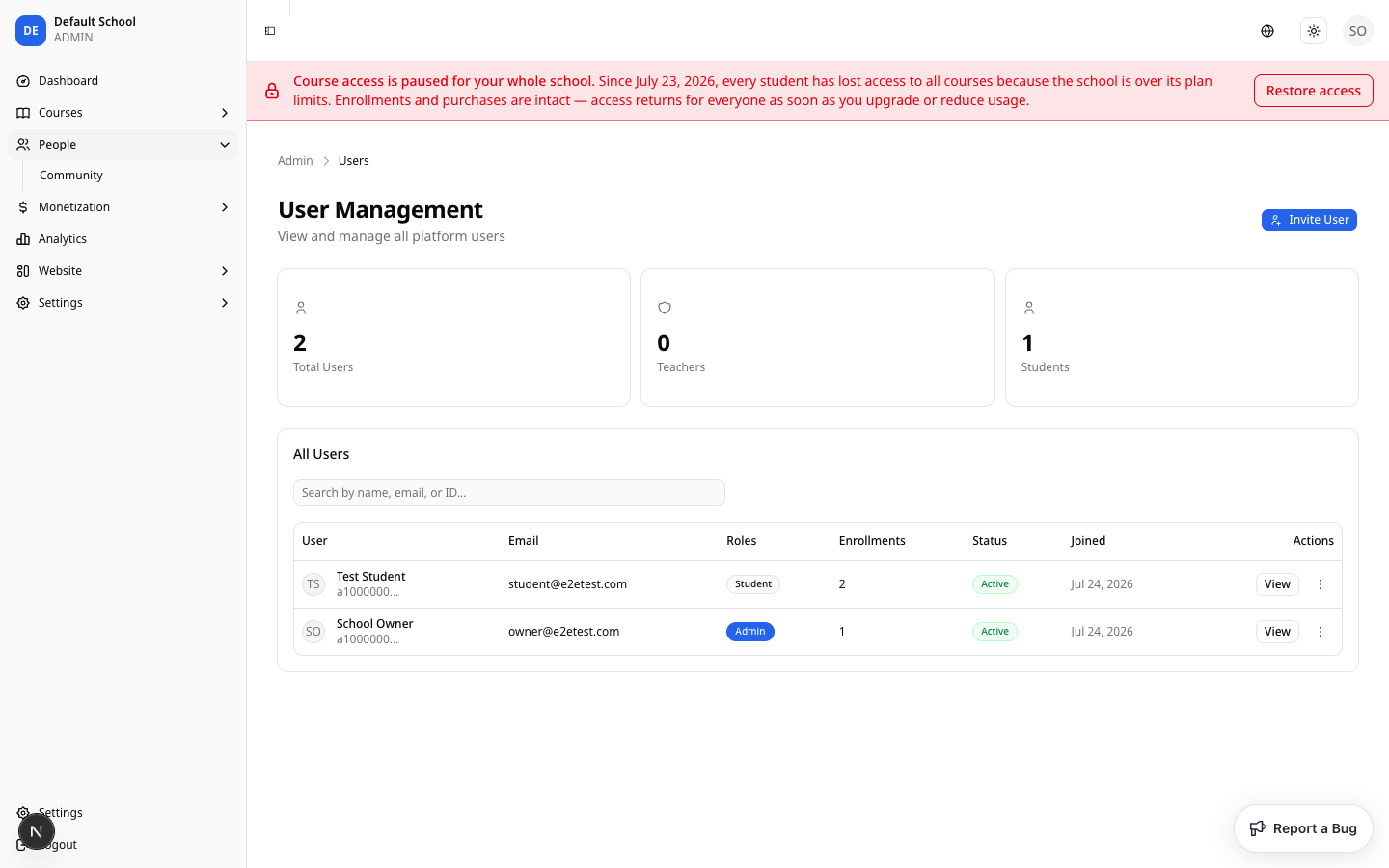The height and width of the screenshot is (868, 1389).
Task: Open the language globe icon
Action: [1267, 31]
